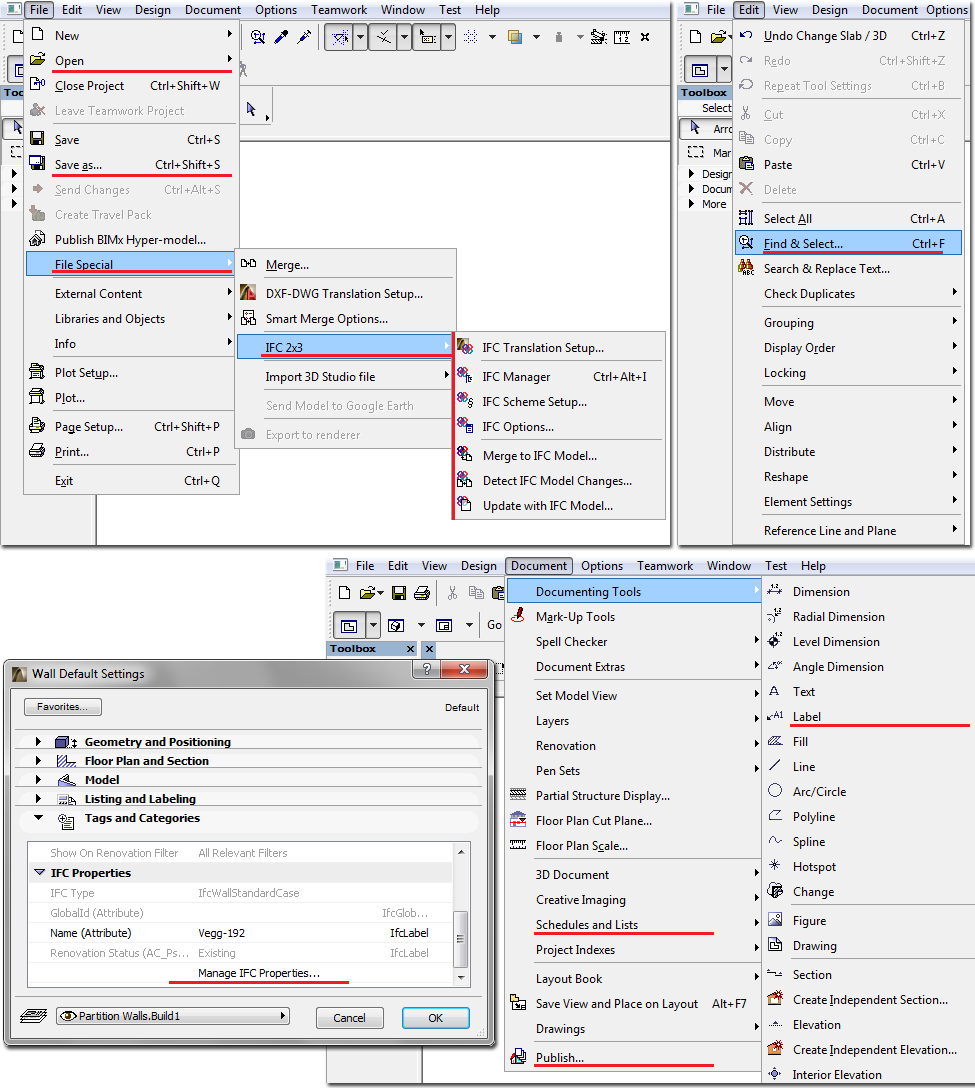Click Manage IFC Properties link
Viewport: 975px width, 1088px height.
pos(258,974)
